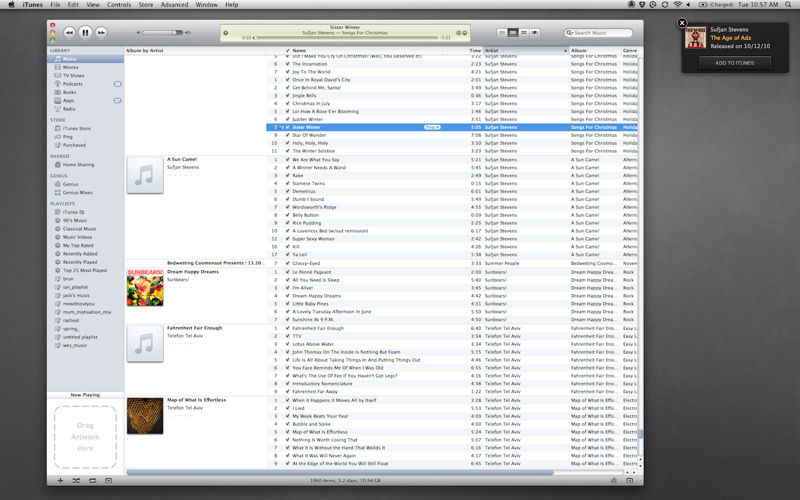Uncheck the Glossy-Eyed track checkbox
800x500 pixels.
point(287,264)
